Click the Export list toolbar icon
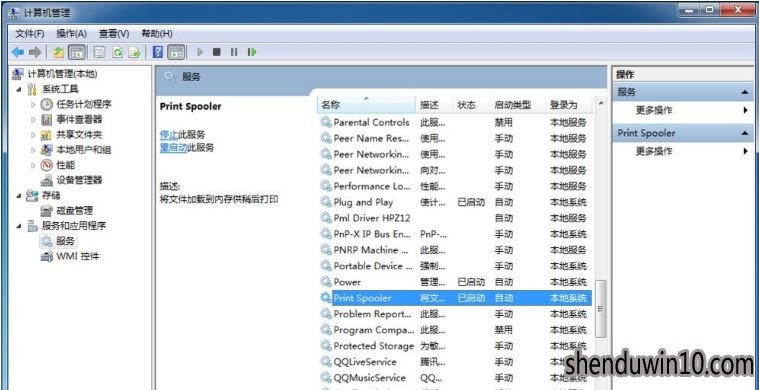759x390 pixels. (x=134, y=52)
